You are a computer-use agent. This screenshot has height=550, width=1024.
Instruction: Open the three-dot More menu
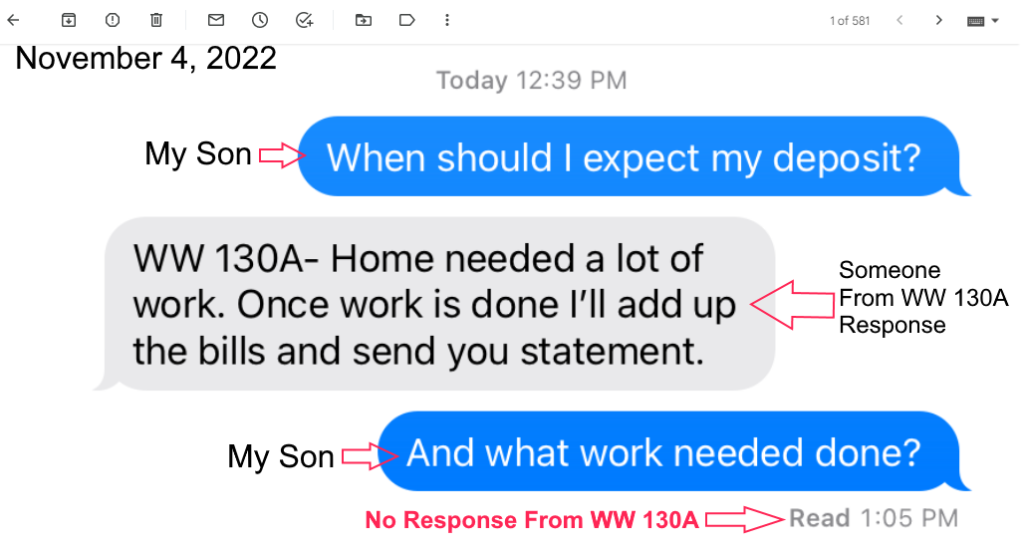447,20
